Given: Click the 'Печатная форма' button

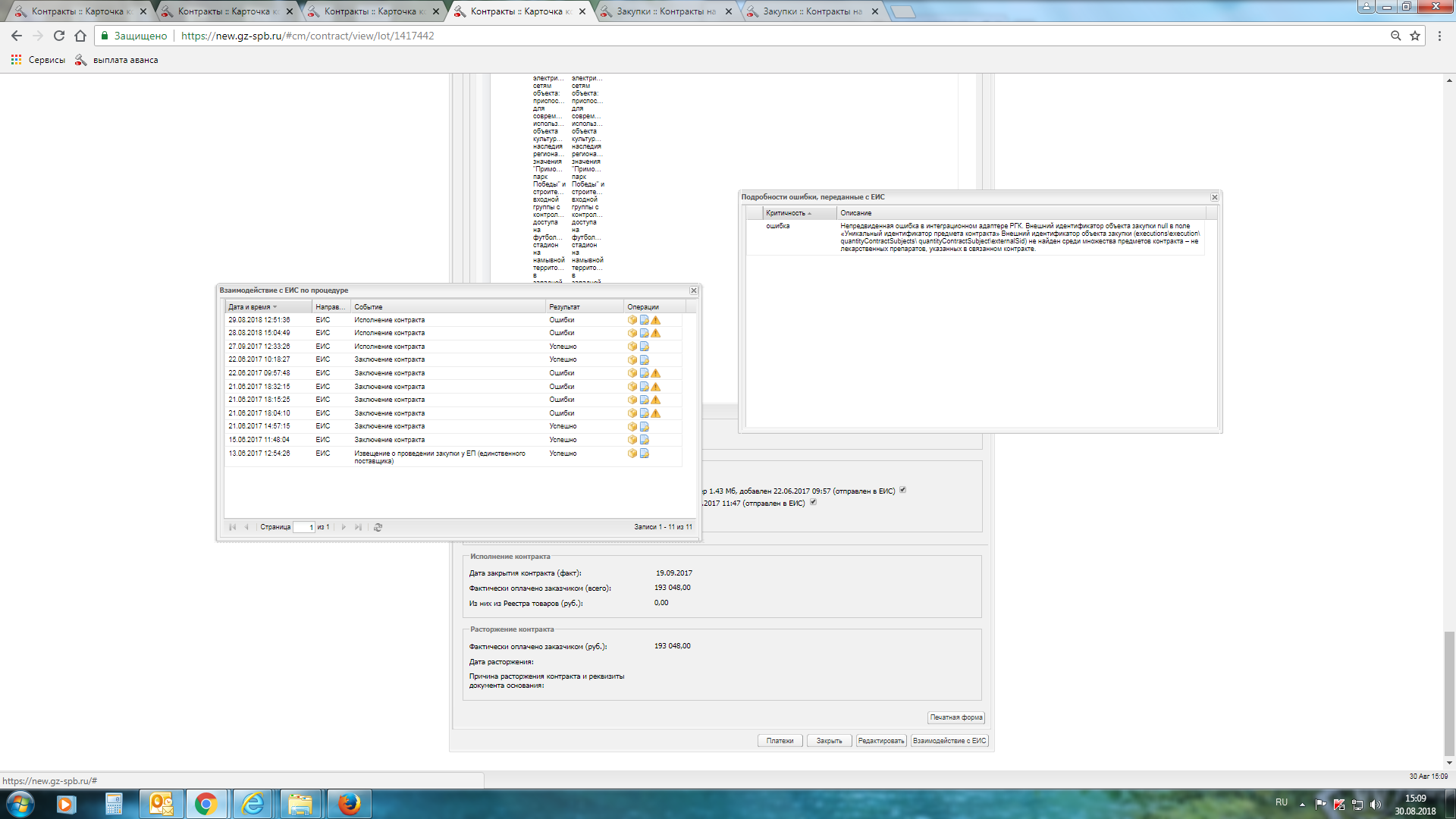Looking at the screenshot, I should 956,717.
